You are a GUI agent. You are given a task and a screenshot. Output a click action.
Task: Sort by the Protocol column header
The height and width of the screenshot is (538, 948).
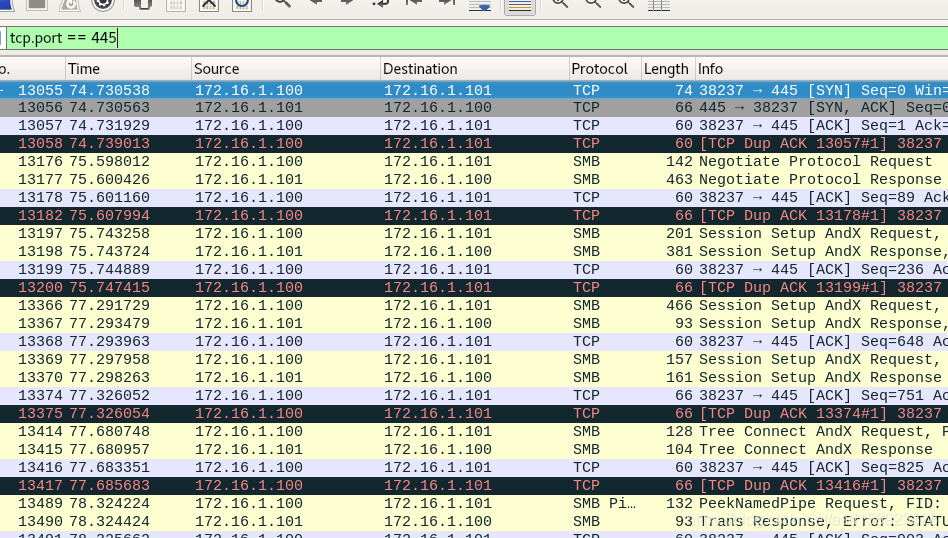coord(605,69)
